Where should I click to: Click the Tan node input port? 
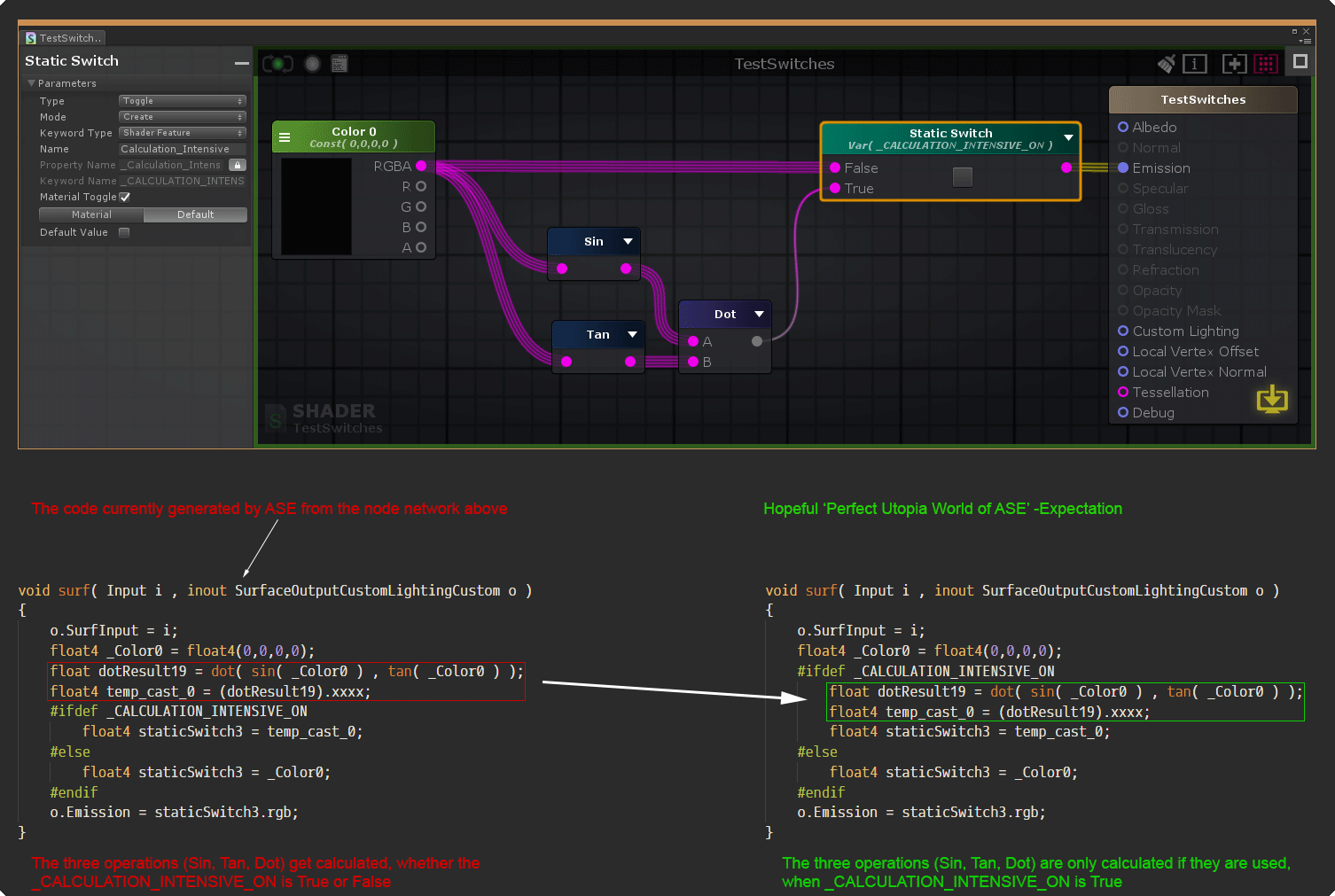566,362
